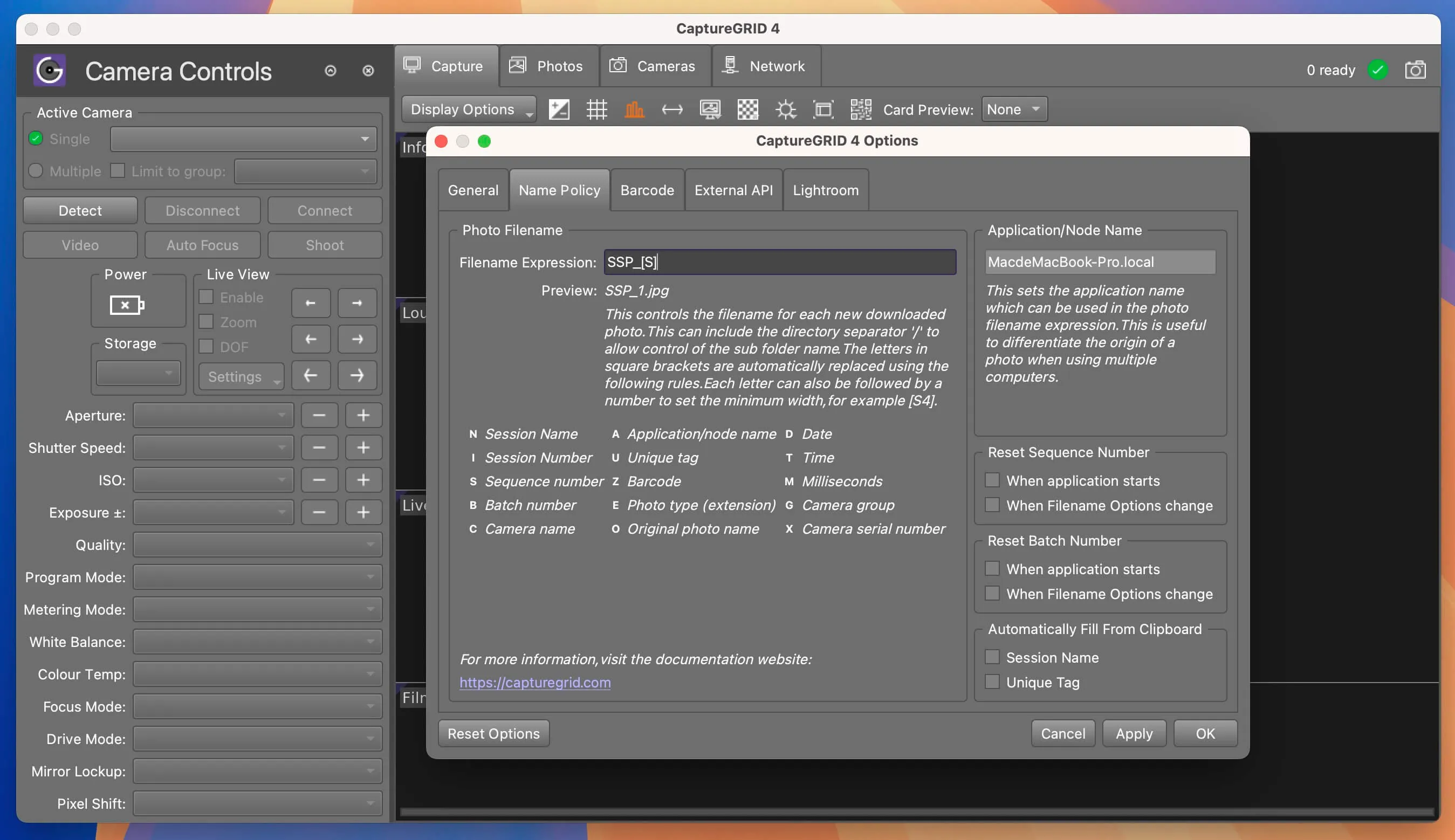
Task: Check Reset Batch Number 'When application starts'
Action: click(992, 568)
